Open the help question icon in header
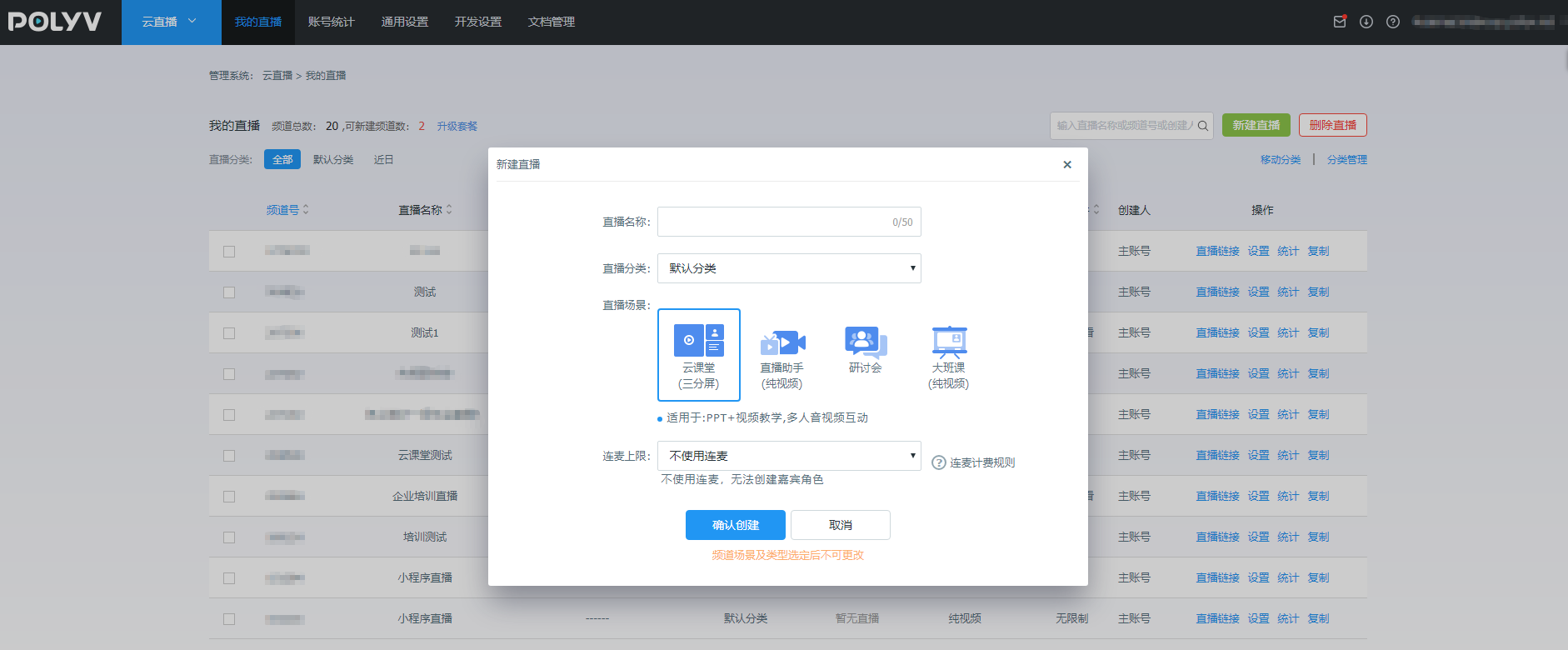Screen dimensions: 1568x650 click(1393, 22)
